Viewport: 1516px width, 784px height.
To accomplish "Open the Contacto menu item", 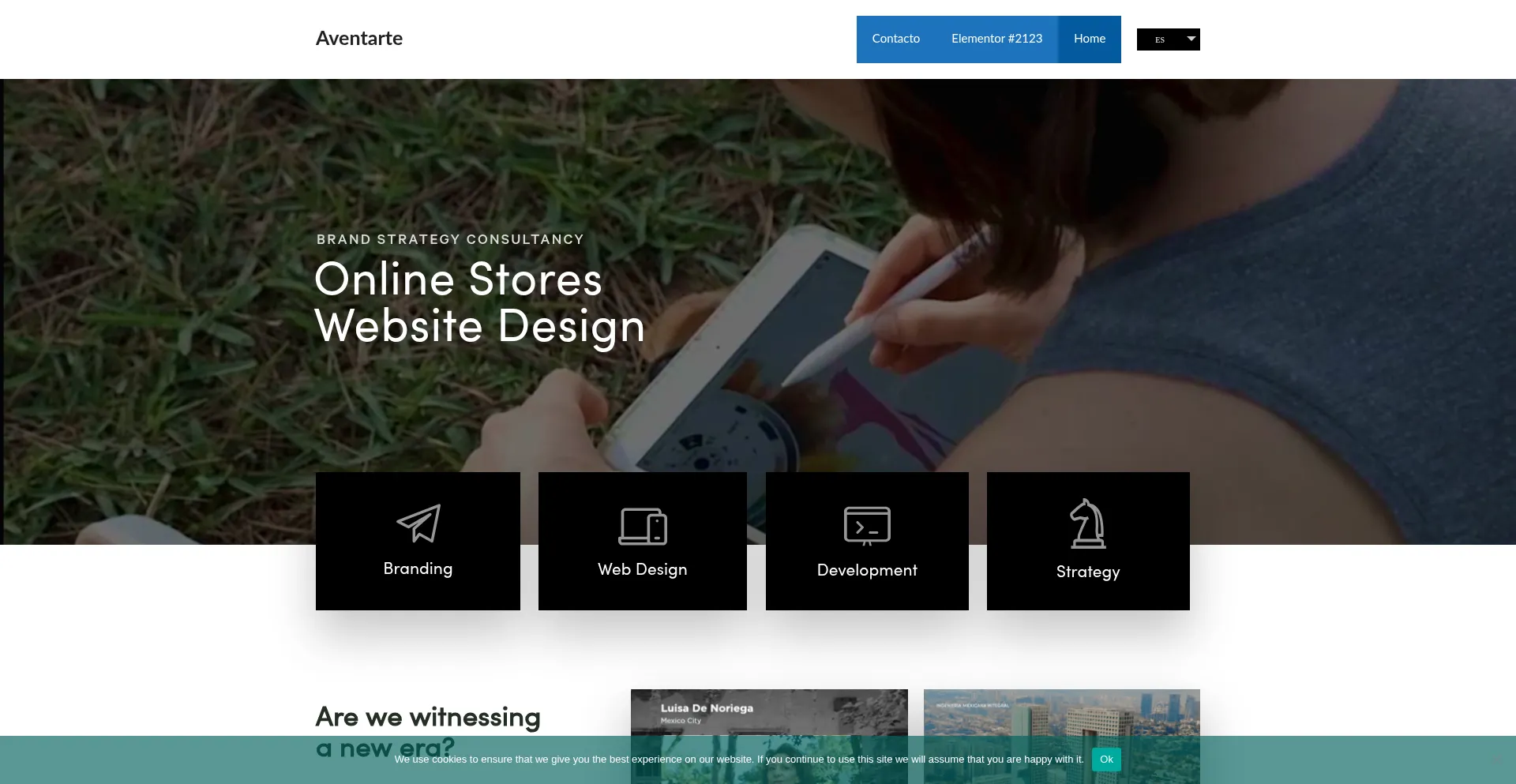I will coord(895,39).
